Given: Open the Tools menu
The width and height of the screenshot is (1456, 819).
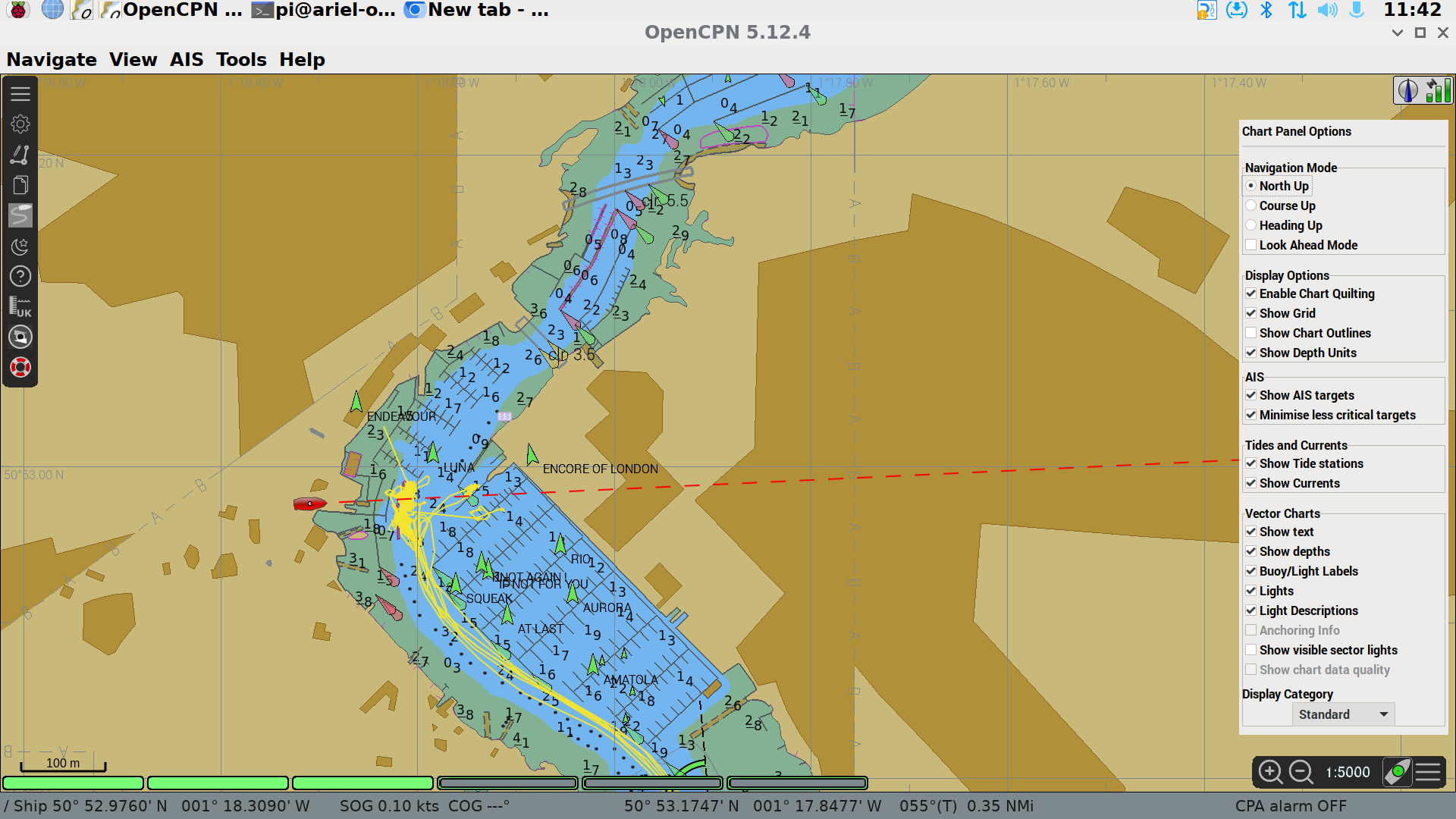Looking at the screenshot, I should click(241, 59).
